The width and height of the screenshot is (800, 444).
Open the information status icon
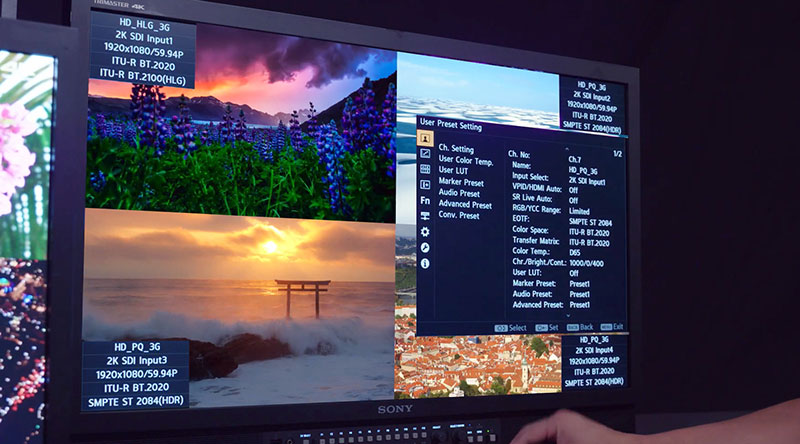tap(425, 263)
